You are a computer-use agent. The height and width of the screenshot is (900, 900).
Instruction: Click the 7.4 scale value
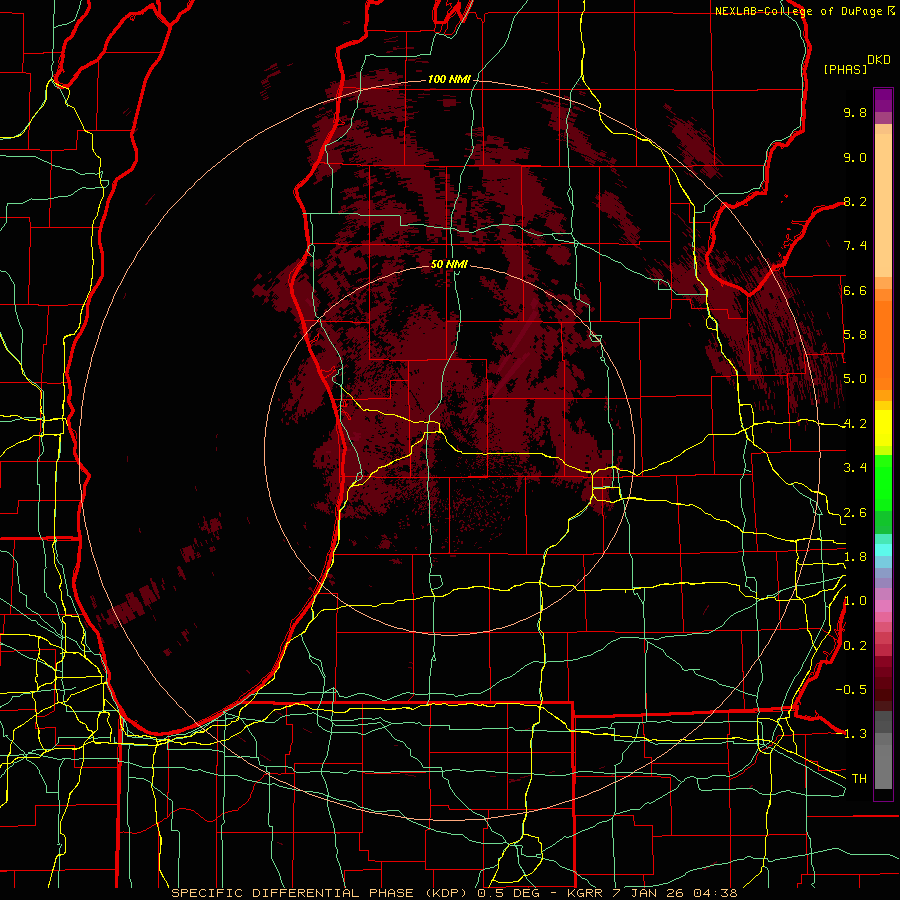855,246
